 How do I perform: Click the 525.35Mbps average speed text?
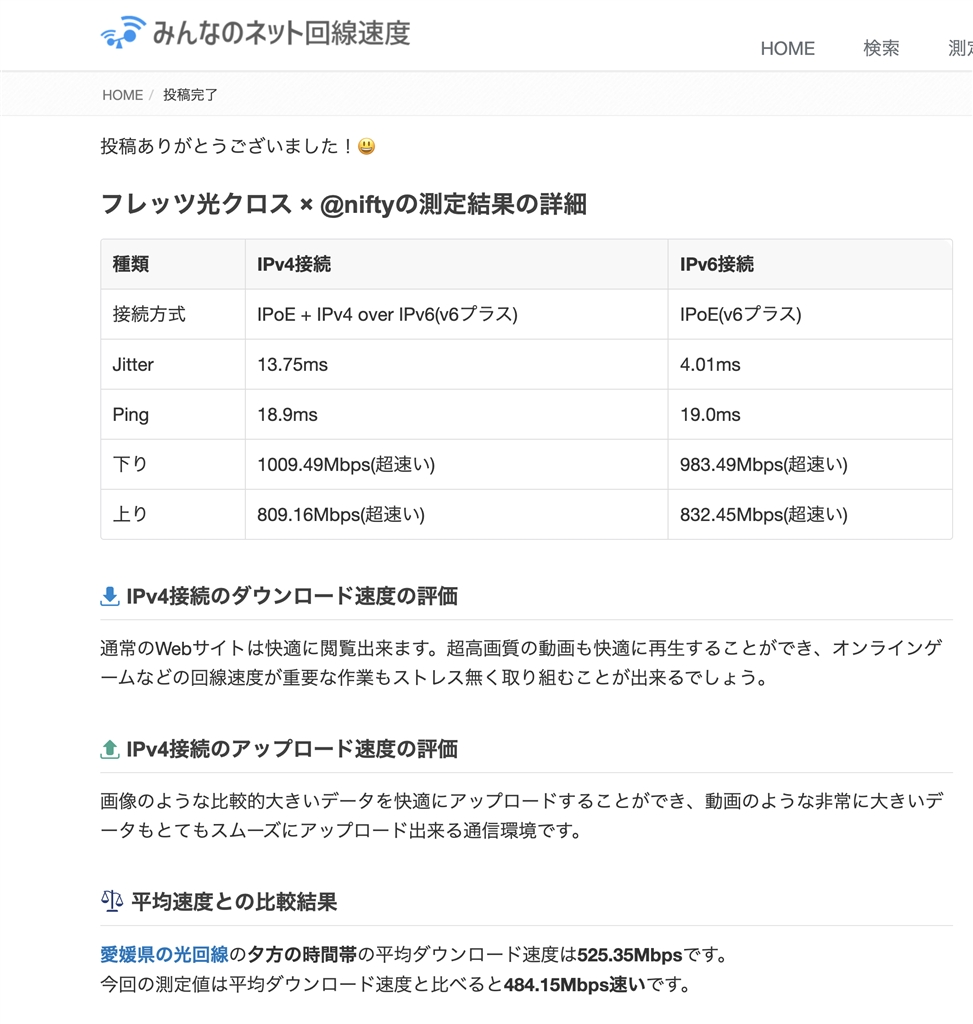point(630,955)
